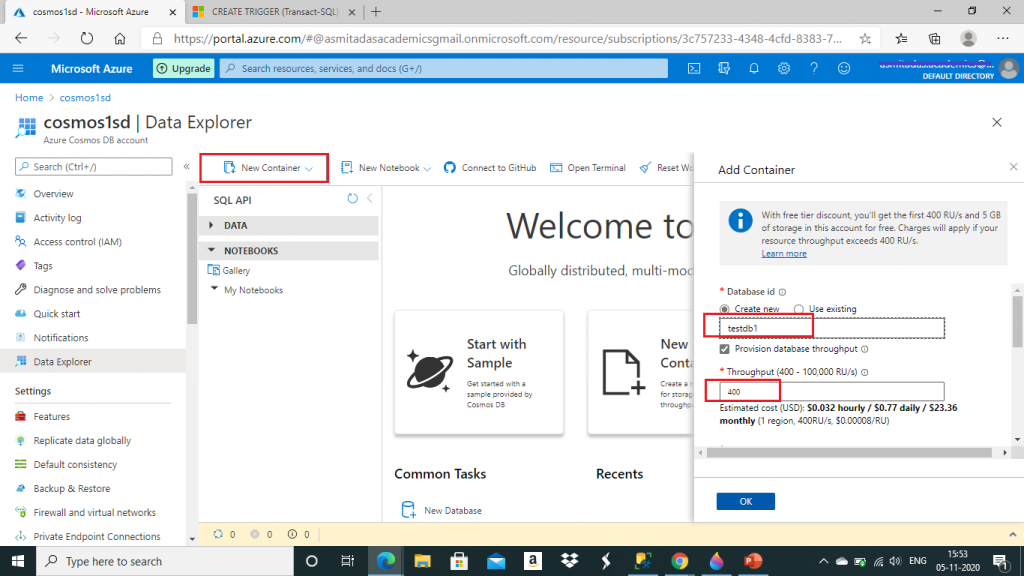Collapse the My Notebooks node

coord(214,289)
